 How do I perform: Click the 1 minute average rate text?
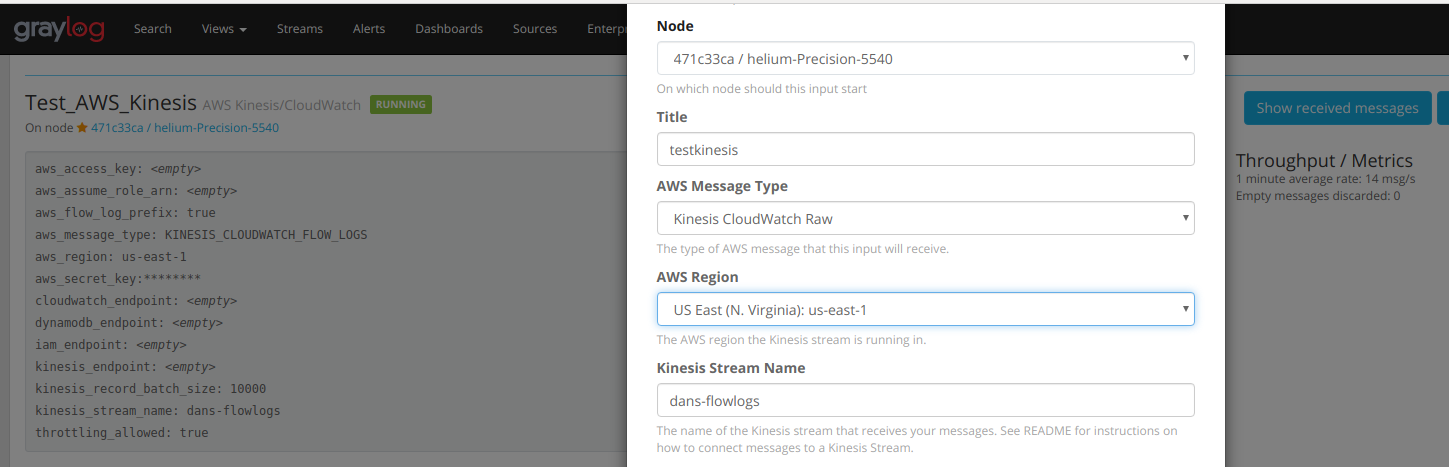(x=1325, y=179)
